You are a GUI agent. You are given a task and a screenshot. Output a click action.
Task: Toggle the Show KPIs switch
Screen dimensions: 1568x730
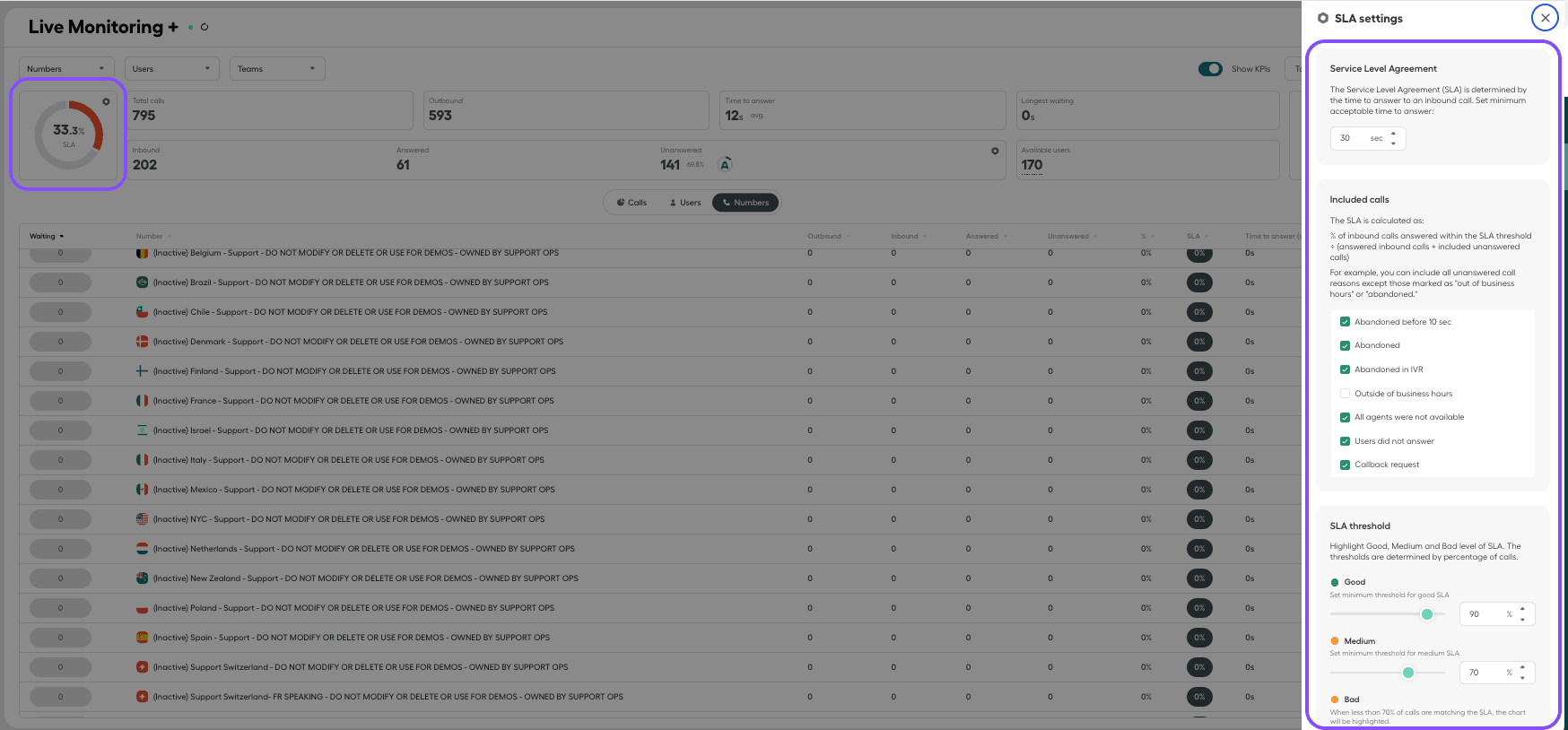[1210, 69]
